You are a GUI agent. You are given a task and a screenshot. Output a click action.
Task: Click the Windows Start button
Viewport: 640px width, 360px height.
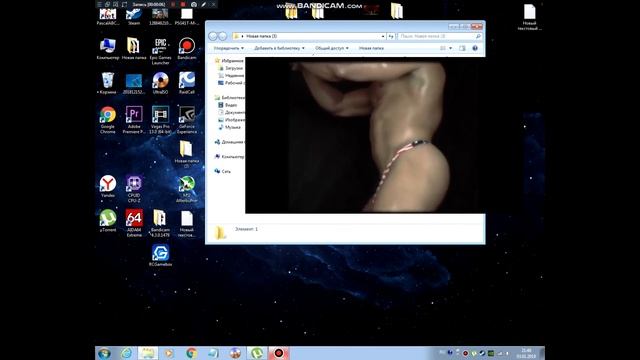point(104,353)
